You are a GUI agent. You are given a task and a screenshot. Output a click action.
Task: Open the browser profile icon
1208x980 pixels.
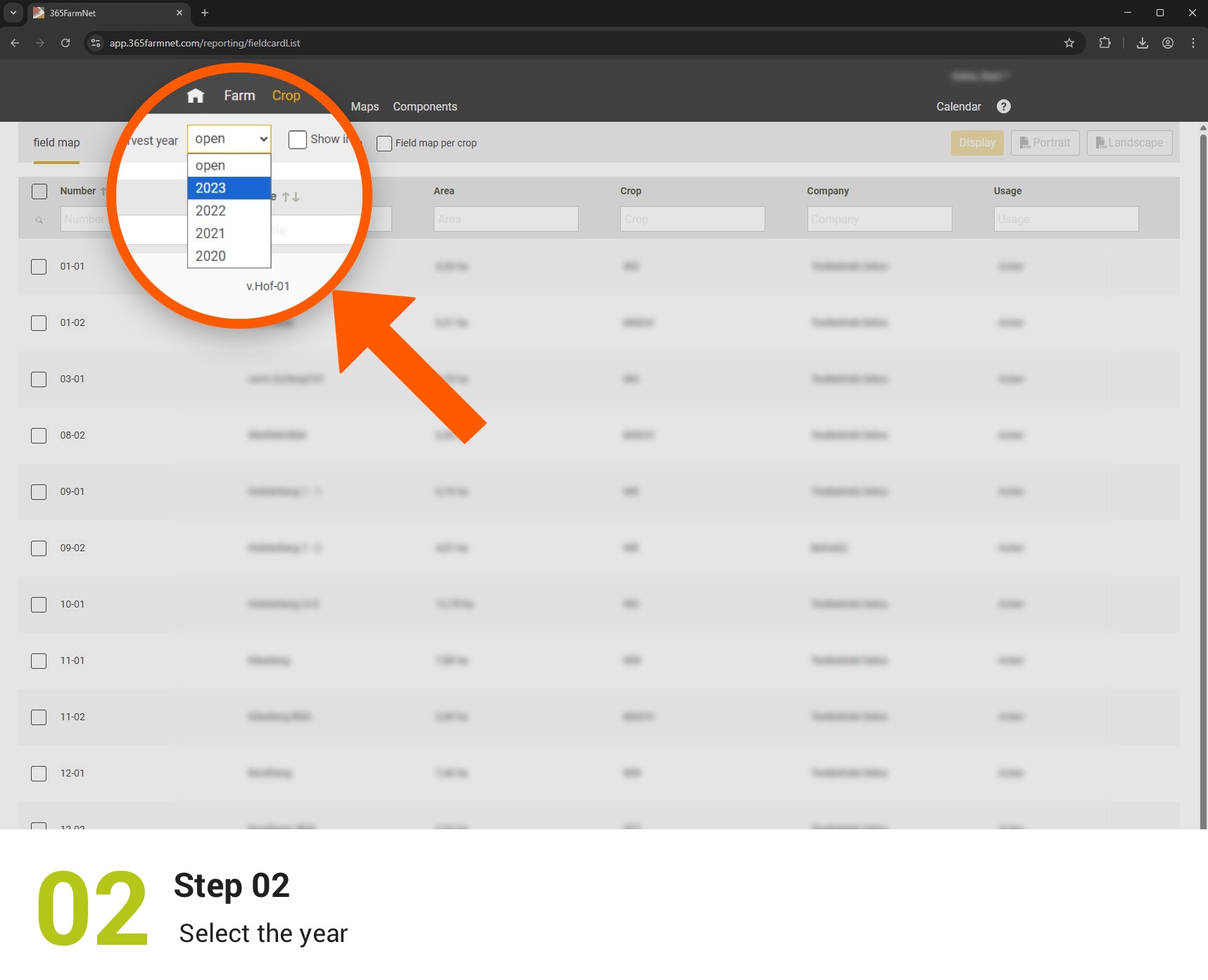1168,43
